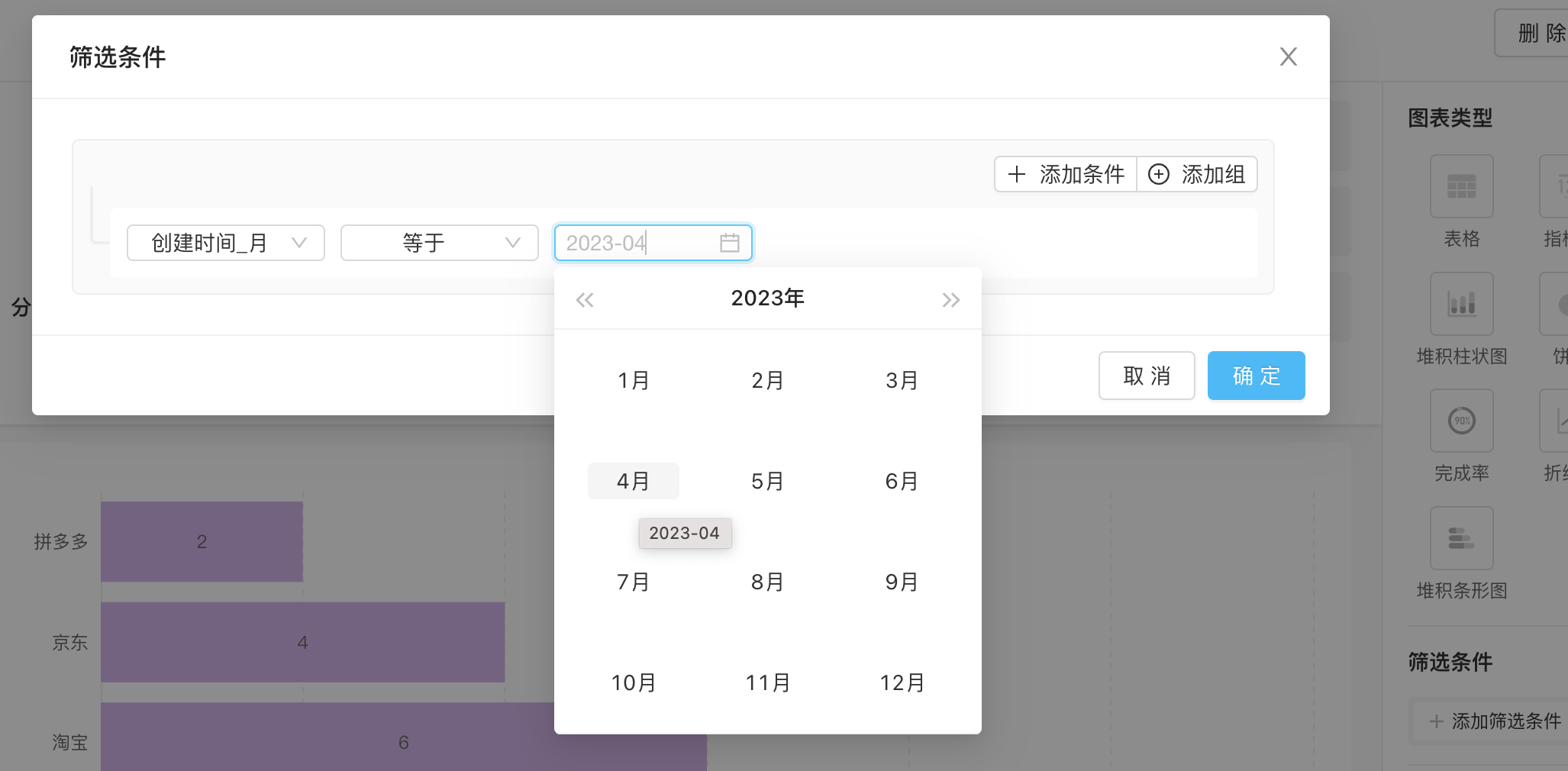Select 1月 in the month picker
The image size is (1568, 771).
[634, 380]
